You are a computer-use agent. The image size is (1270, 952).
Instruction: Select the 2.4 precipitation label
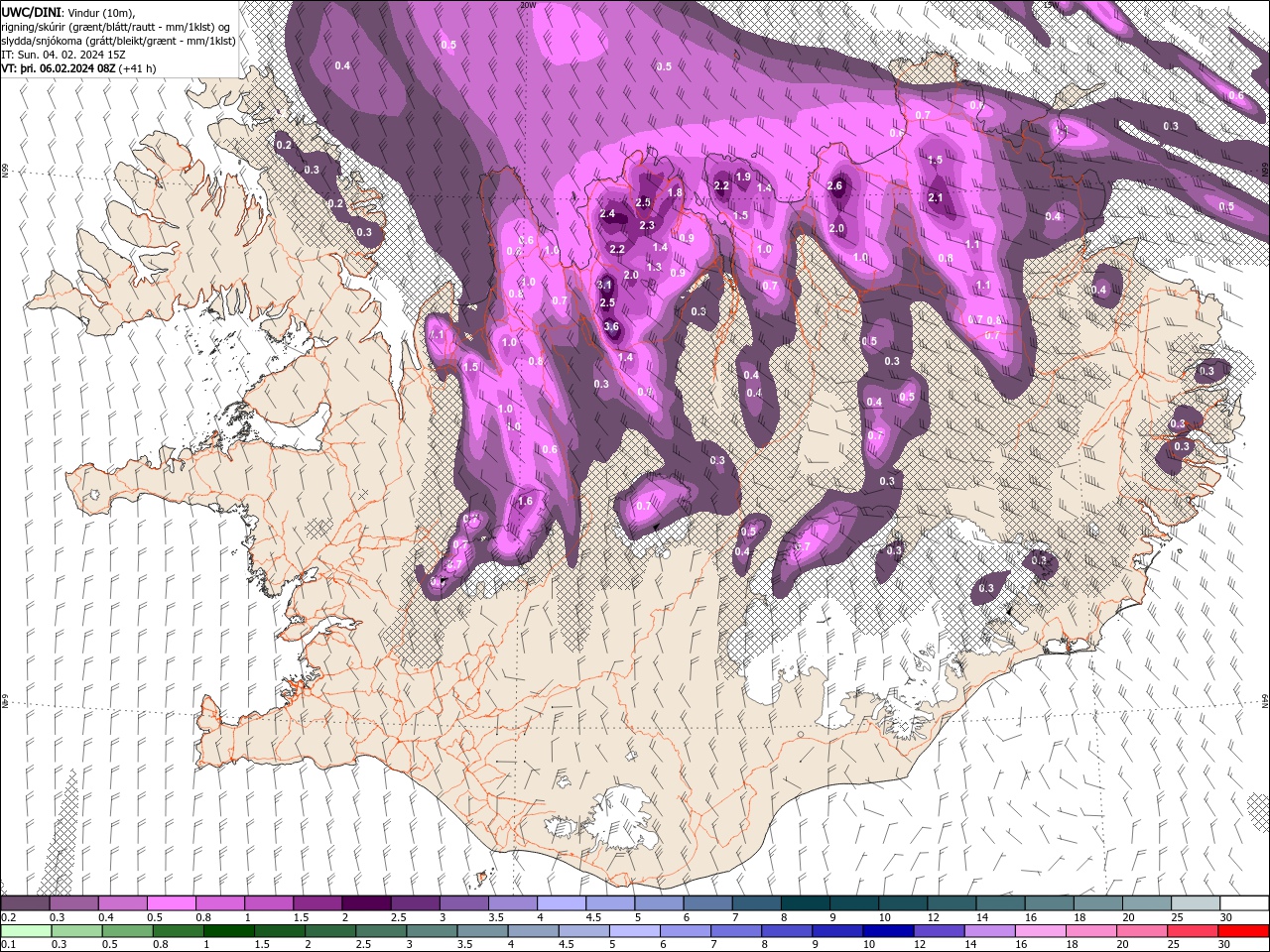607,214
